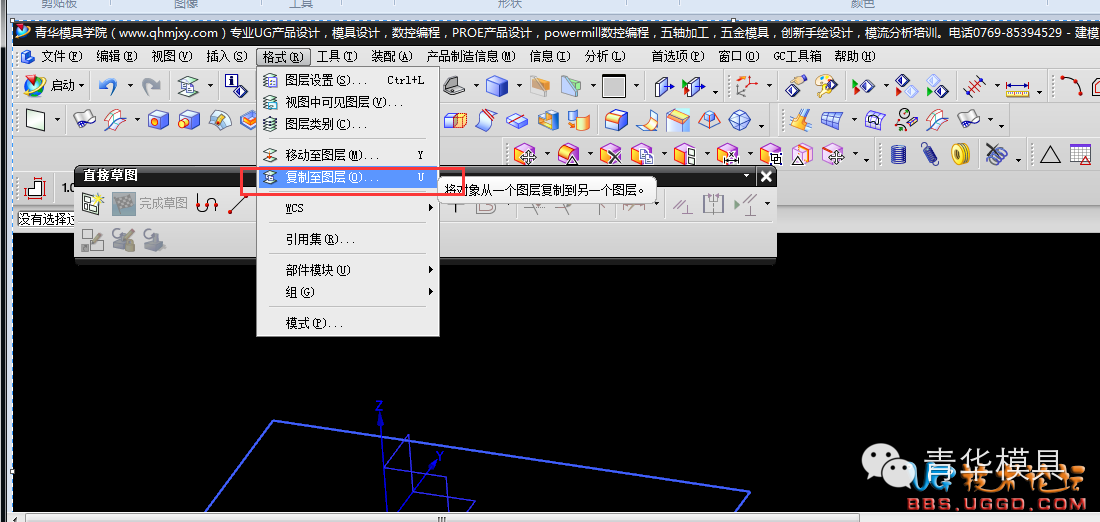Click the Trim Body cube icon
This screenshot has height=522, width=1100.
[456, 121]
